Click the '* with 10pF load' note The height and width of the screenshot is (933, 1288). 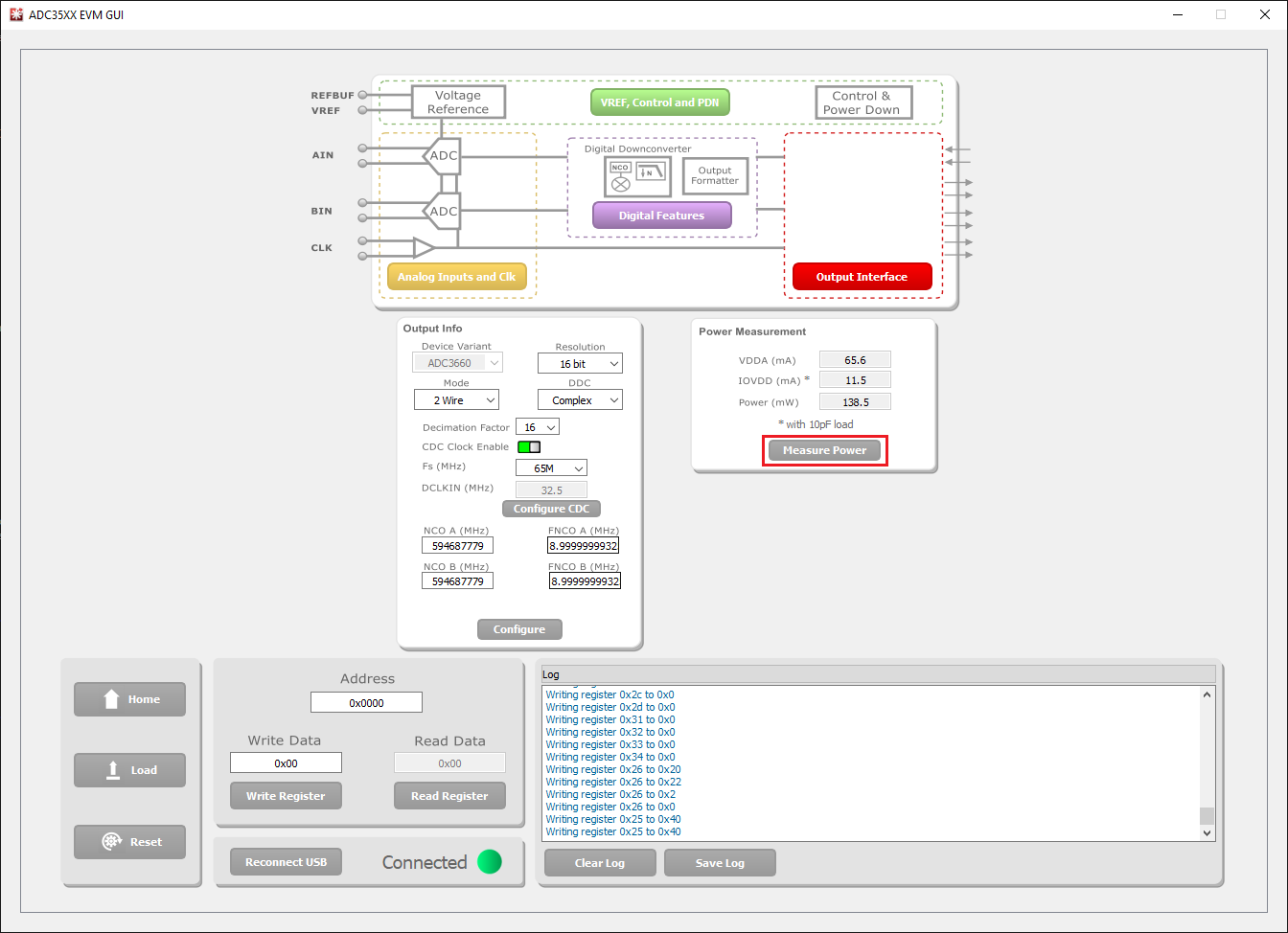816,424
